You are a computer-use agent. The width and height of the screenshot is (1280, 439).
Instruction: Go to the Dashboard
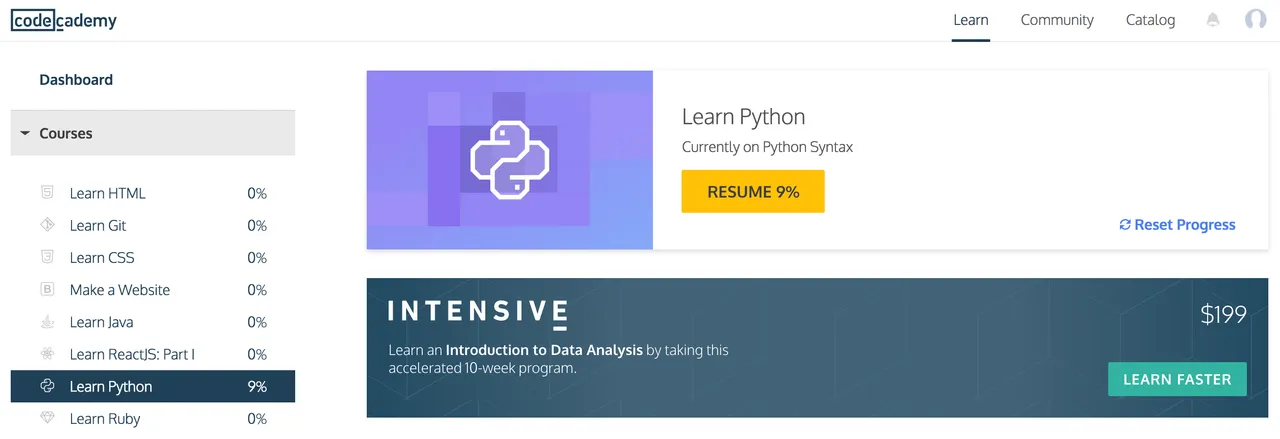click(76, 80)
